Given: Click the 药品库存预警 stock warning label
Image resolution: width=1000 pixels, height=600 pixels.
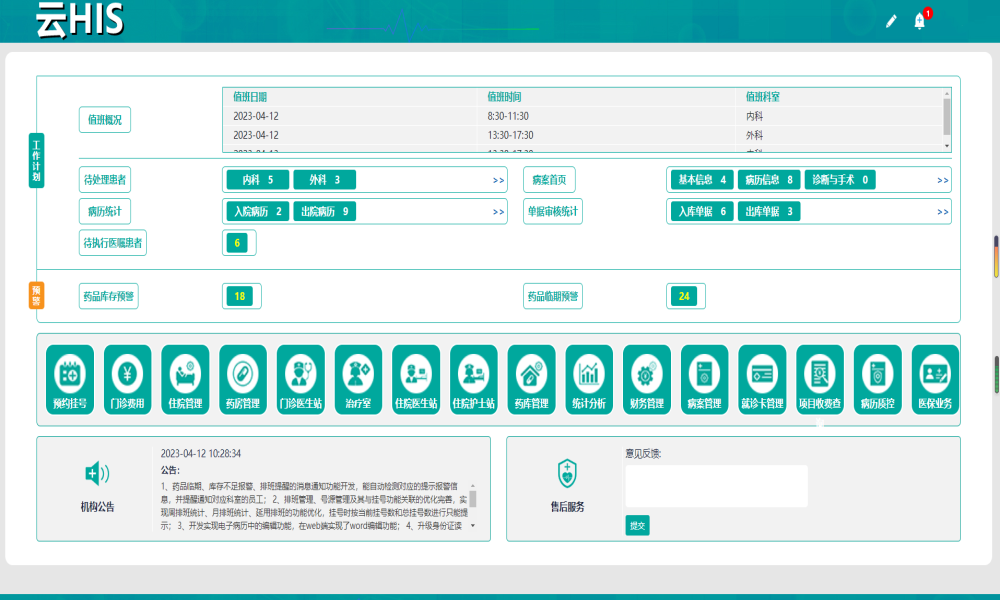Looking at the screenshot, I should (108, 296).
